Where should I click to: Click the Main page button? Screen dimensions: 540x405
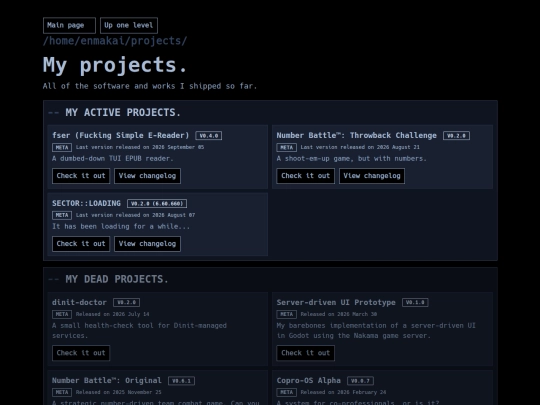[x=69, y=25]
